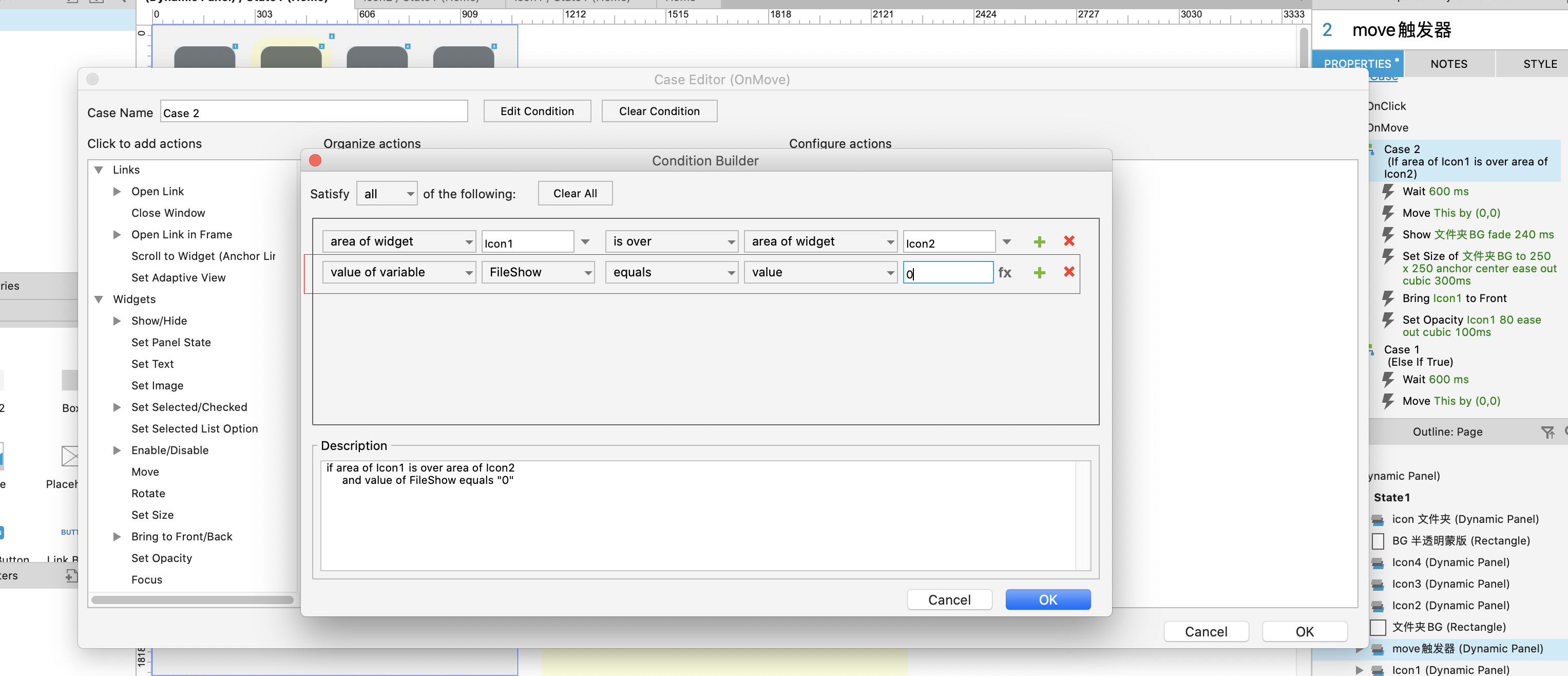Click actions list horizontal scrollbar

coord(193,599)
